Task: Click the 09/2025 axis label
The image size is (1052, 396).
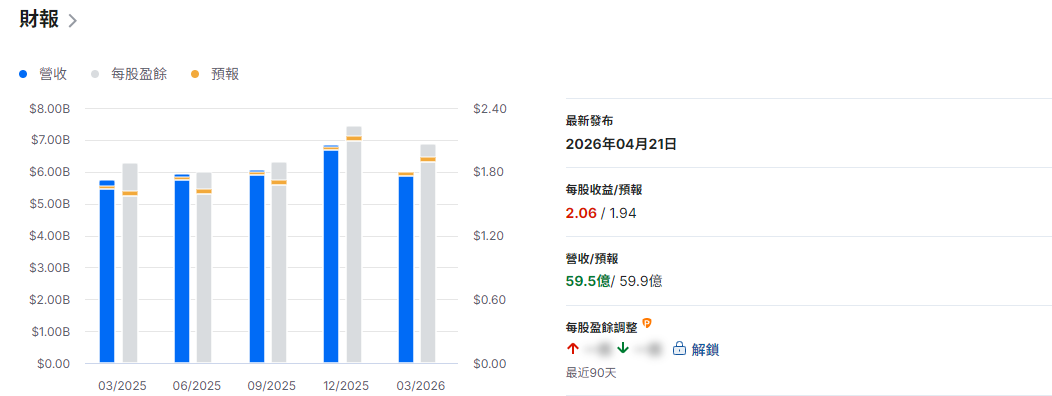Action: coord(271,386)
